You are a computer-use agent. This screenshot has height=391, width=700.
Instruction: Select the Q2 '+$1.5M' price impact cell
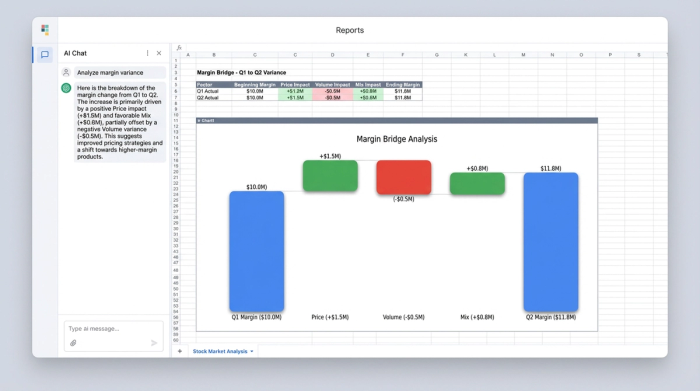click(295, 97)
